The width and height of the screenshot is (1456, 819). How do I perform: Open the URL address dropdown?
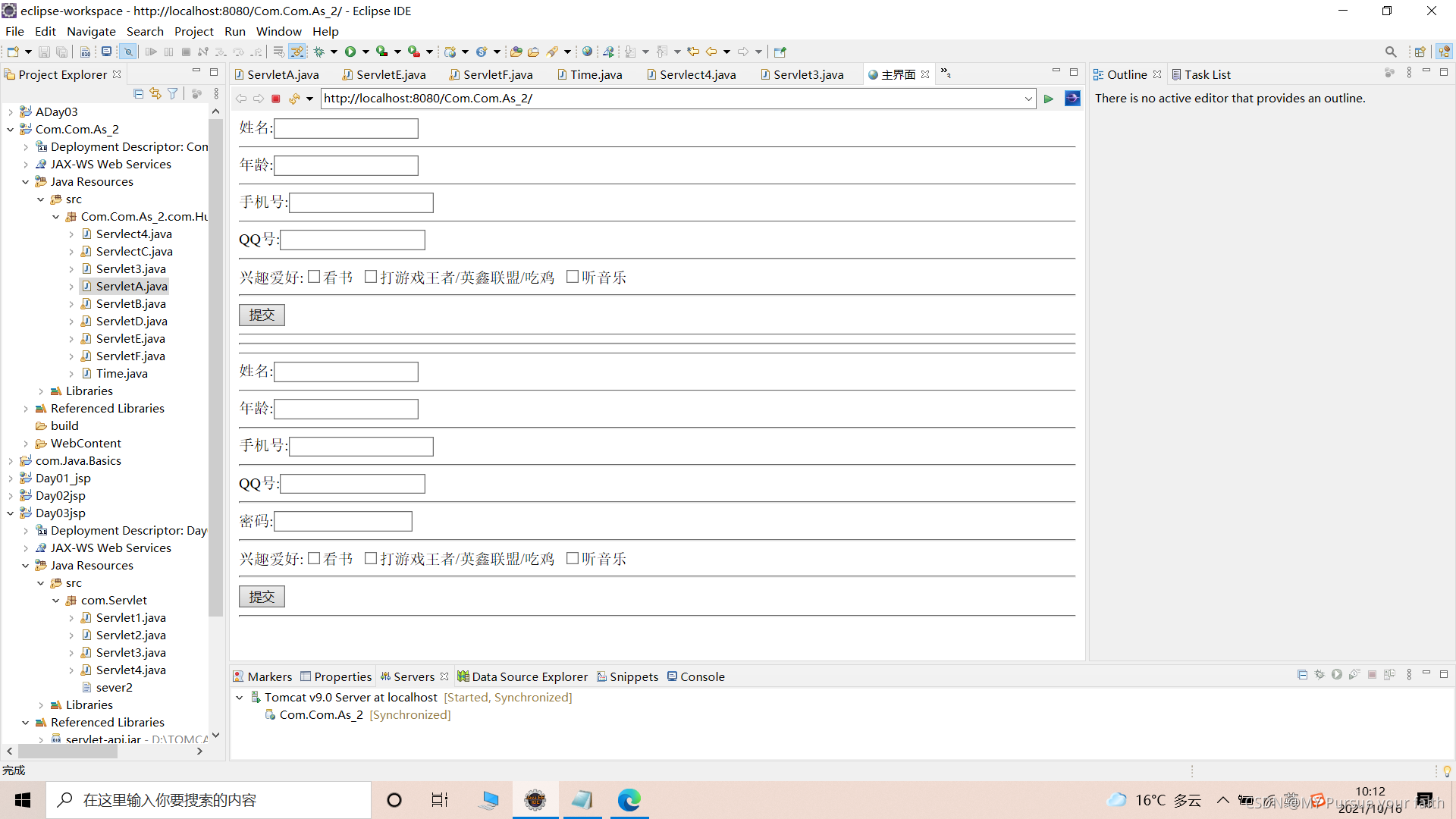[x=1028, y=99]
